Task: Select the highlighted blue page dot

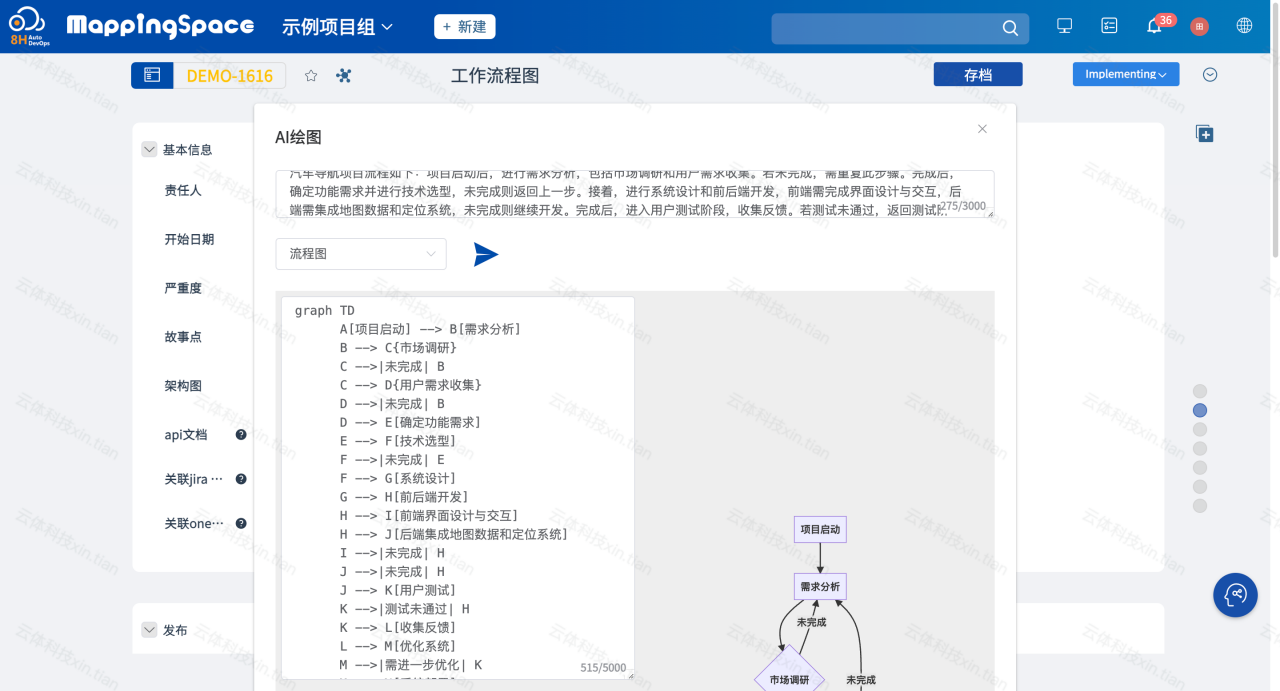Action: 1200,410
